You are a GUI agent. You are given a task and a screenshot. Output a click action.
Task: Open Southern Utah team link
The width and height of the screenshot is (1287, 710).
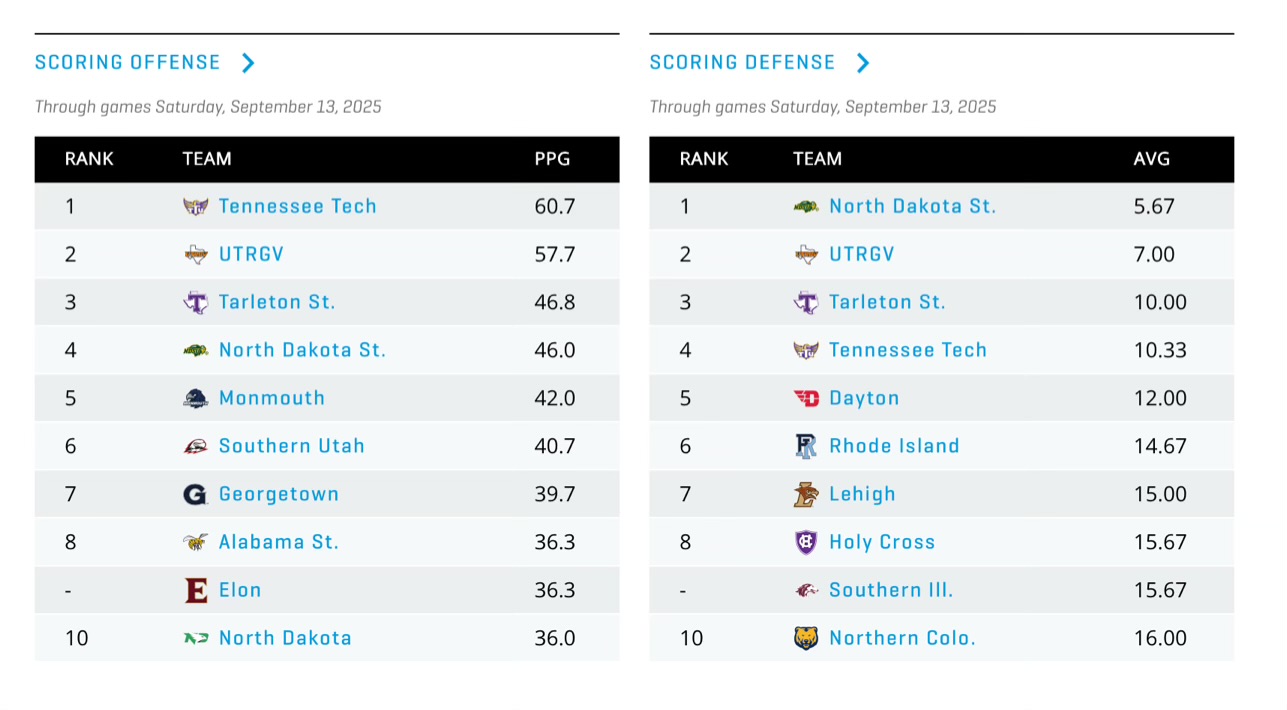click(x=292, y=446)
